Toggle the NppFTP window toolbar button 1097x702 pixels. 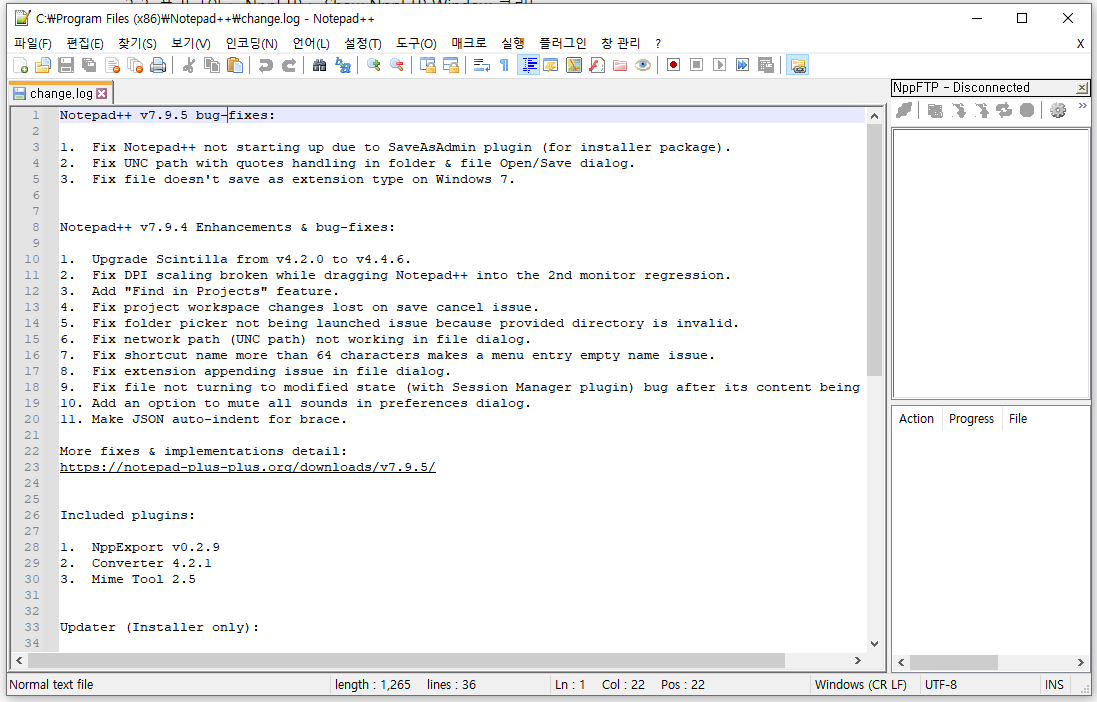tap(798, 66)
